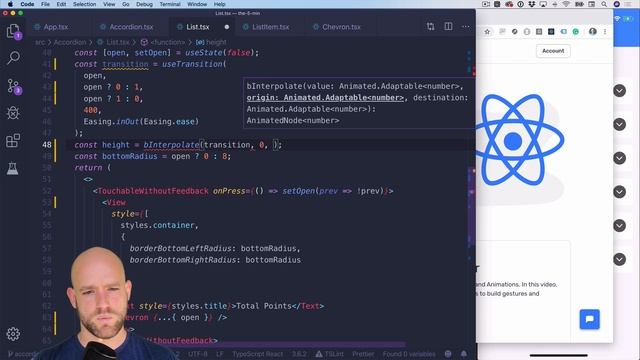This screenshot has width=640, height=360.
Task: Click the Open Changes compare icon
Action: coord(431,27)
